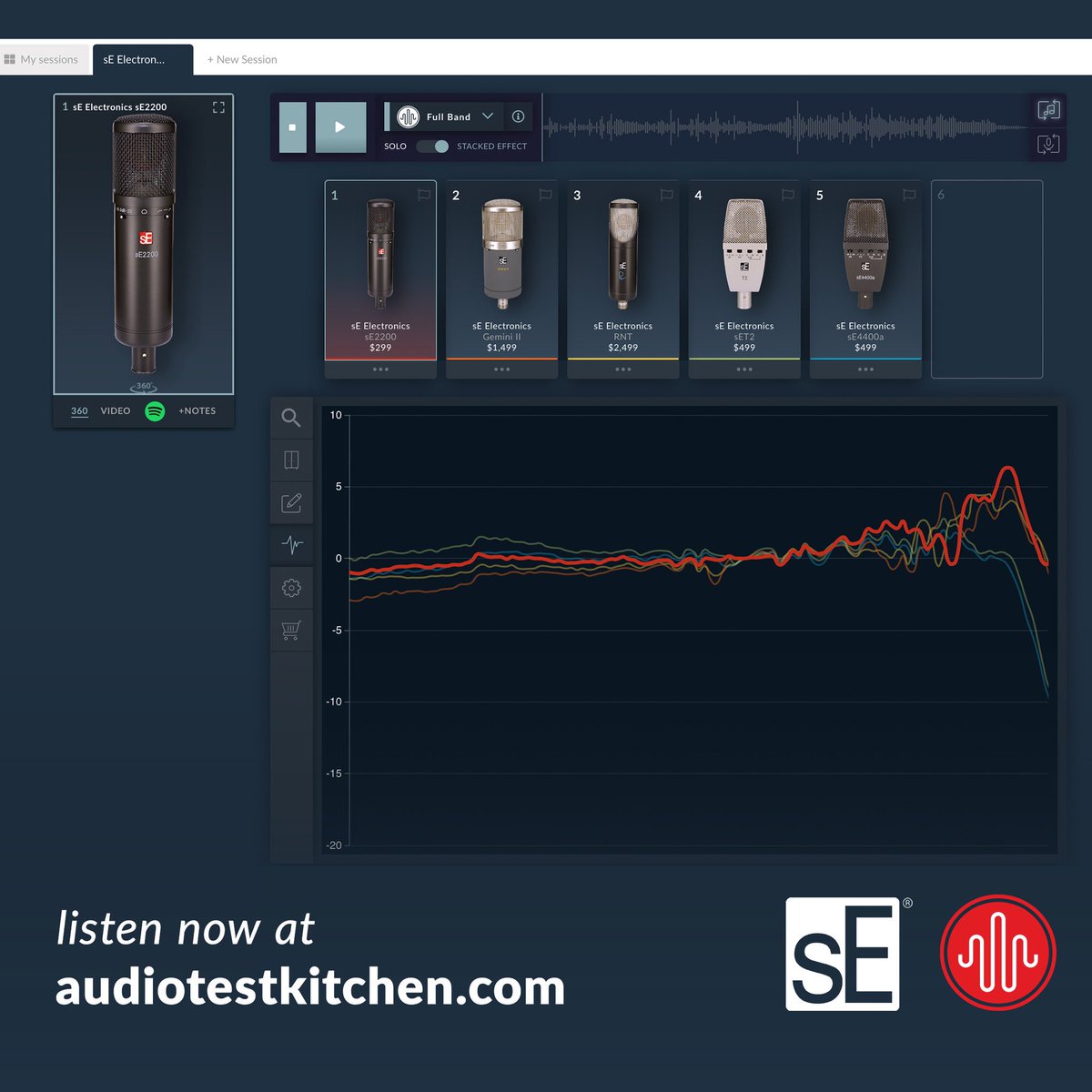Click the 360 rotate indicator below the microphone
The height and width of the screenshot is (1092, 1092).
coord(144,387)
